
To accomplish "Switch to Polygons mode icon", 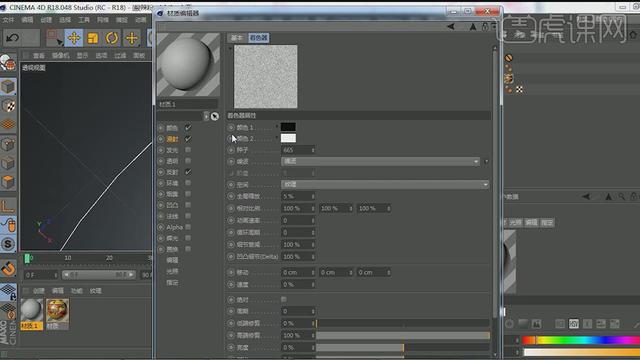I will (x=8, y=182).
